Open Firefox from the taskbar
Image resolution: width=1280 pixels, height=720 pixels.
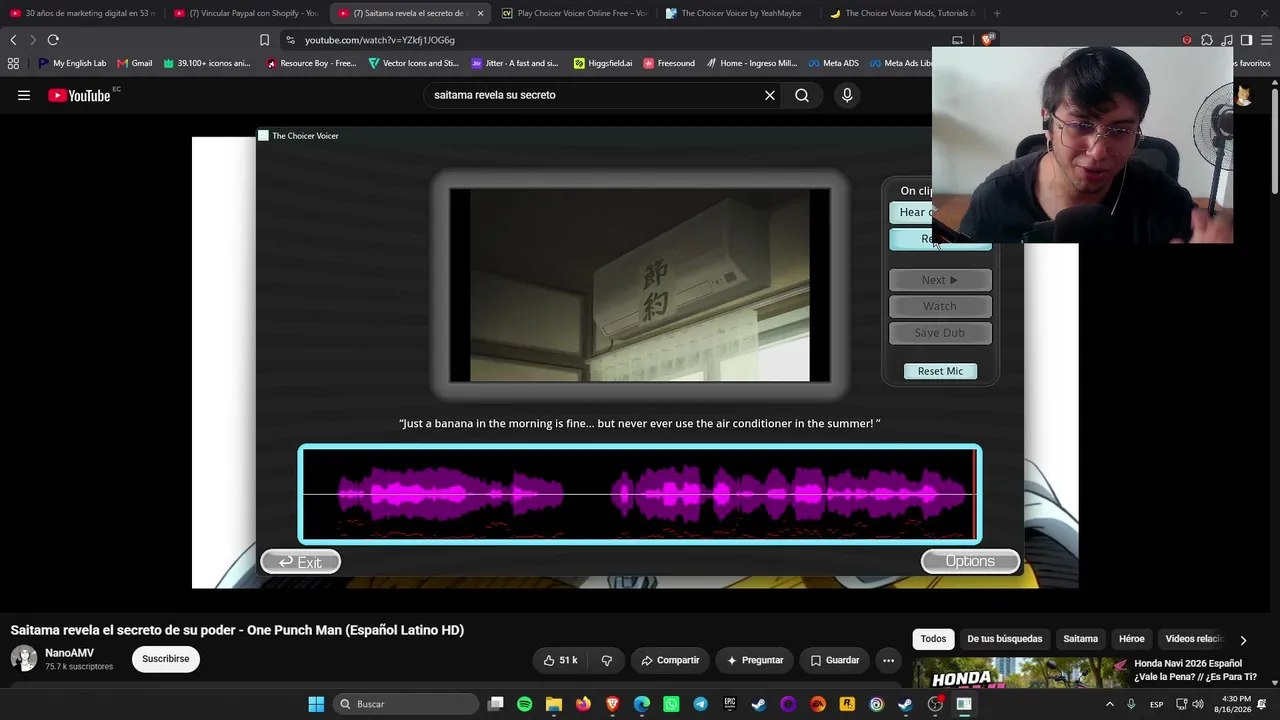click(x=583, y=704)
